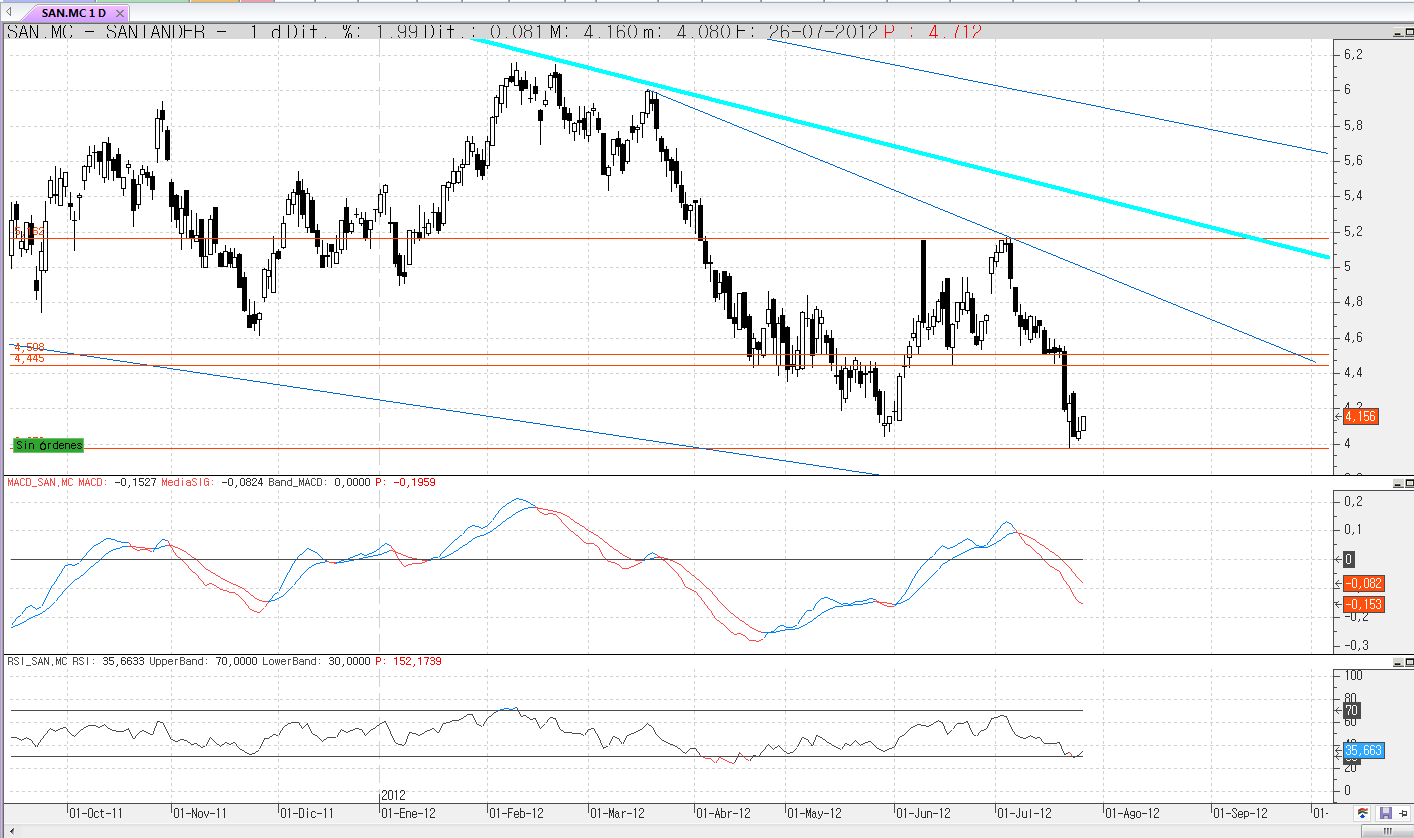Screen dimensions: 1414x838
Task: Minimize the MACD indicator pane
Action: coord(1396,483)
